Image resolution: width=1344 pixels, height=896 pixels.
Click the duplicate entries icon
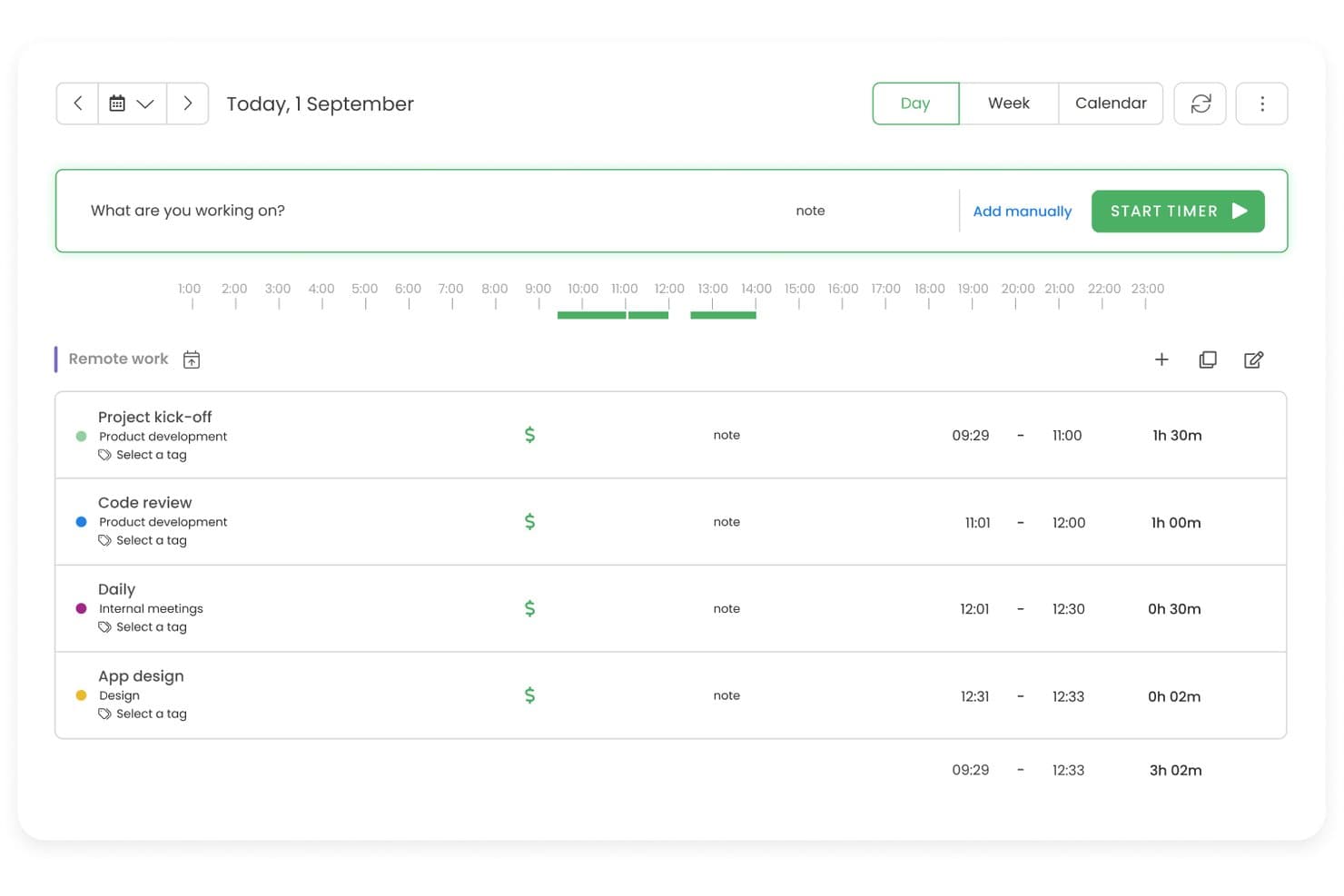pos(1208,359)
